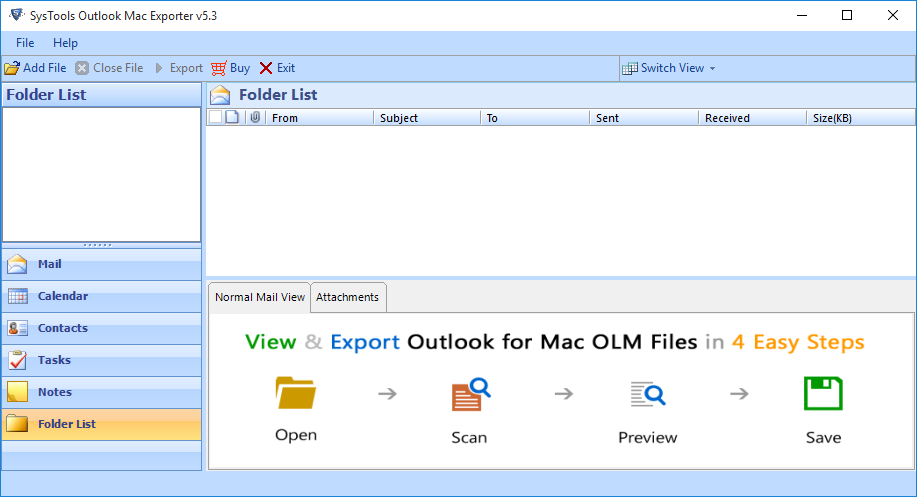This screenshot has height=497, width=917.
Task: Click the Buy shopping cart icon
Action: [219, 68]
